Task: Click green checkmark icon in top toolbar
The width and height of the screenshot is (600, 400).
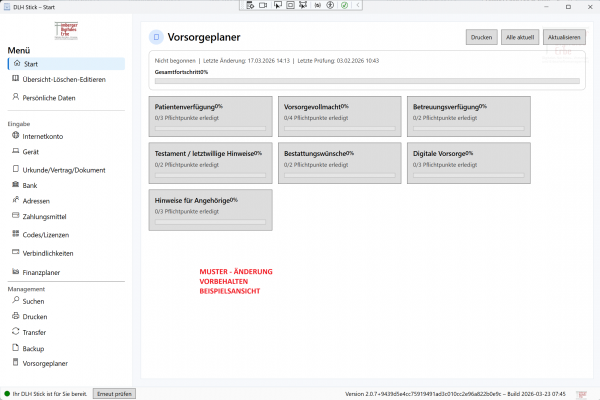Action: (344, 6)
